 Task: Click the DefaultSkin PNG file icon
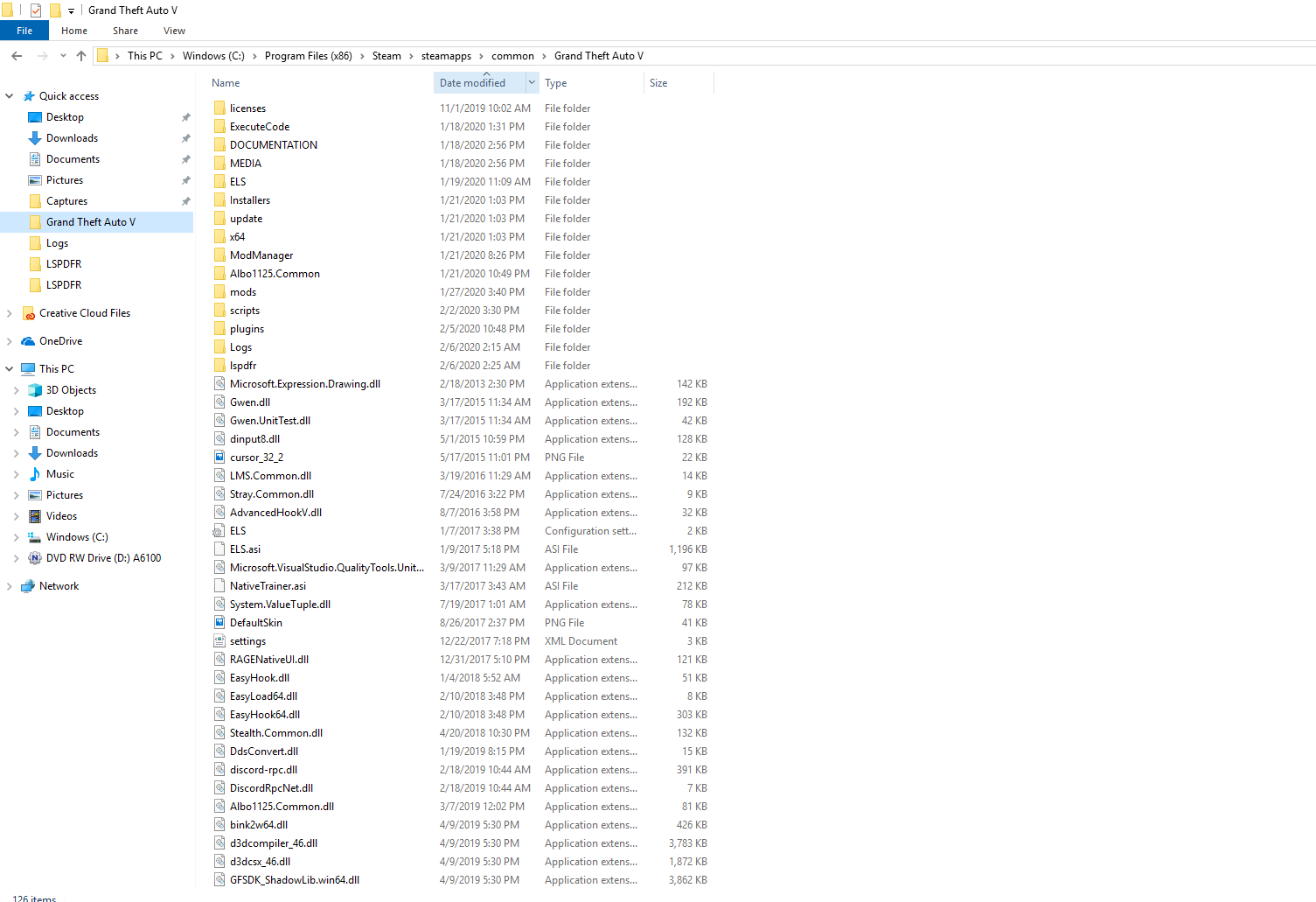(x=219, y=623)
